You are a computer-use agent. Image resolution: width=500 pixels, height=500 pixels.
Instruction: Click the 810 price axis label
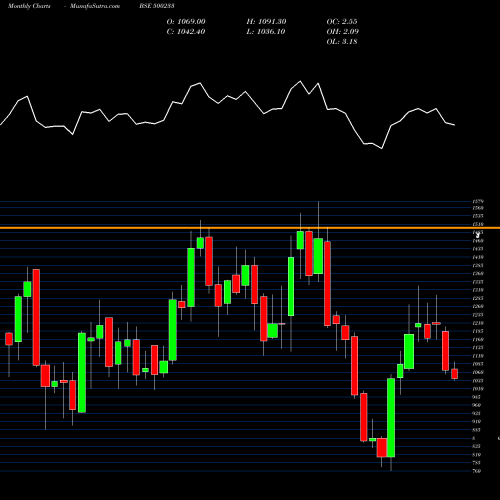[x=477, y=455]
